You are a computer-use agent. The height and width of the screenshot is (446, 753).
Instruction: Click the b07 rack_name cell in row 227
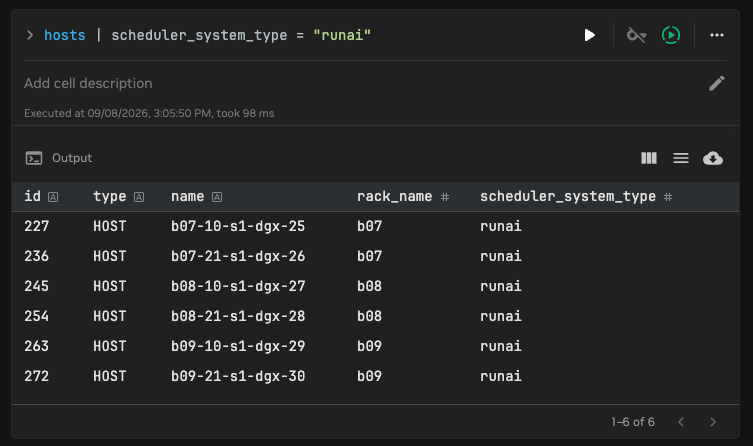[x=369, y=226]
